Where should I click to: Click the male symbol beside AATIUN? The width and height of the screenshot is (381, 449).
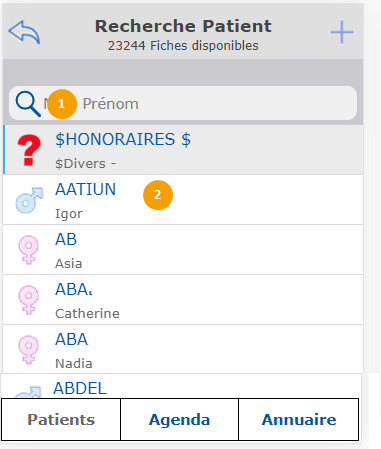tap(29, 200)
